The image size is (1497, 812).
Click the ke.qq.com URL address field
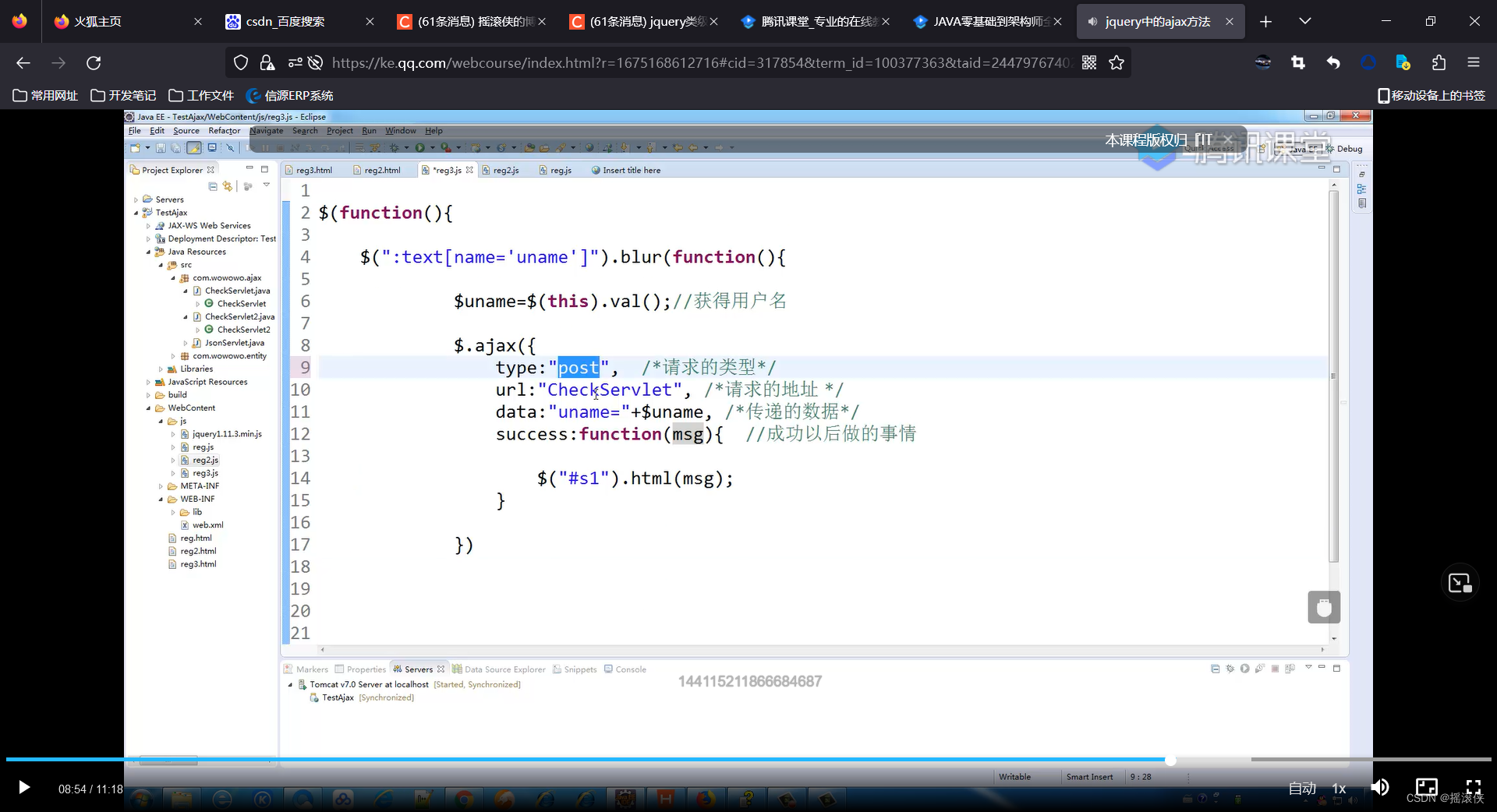click(702, 62)
